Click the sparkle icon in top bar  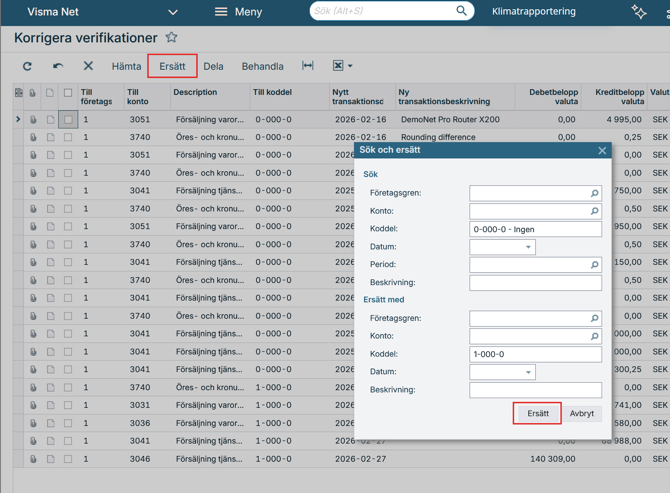(x=639, y=12)
